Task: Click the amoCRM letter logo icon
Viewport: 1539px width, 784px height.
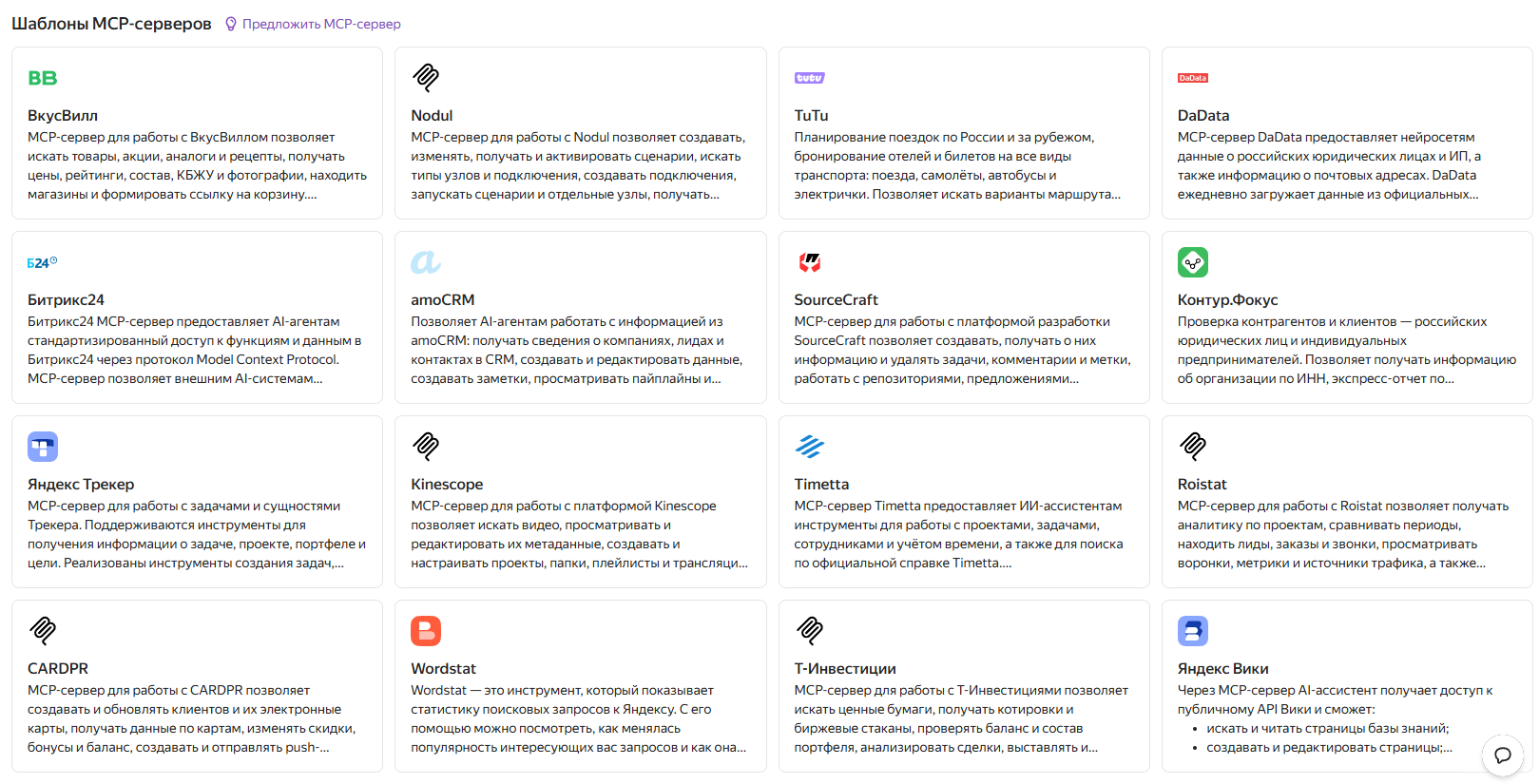Action: pos(426,261)
